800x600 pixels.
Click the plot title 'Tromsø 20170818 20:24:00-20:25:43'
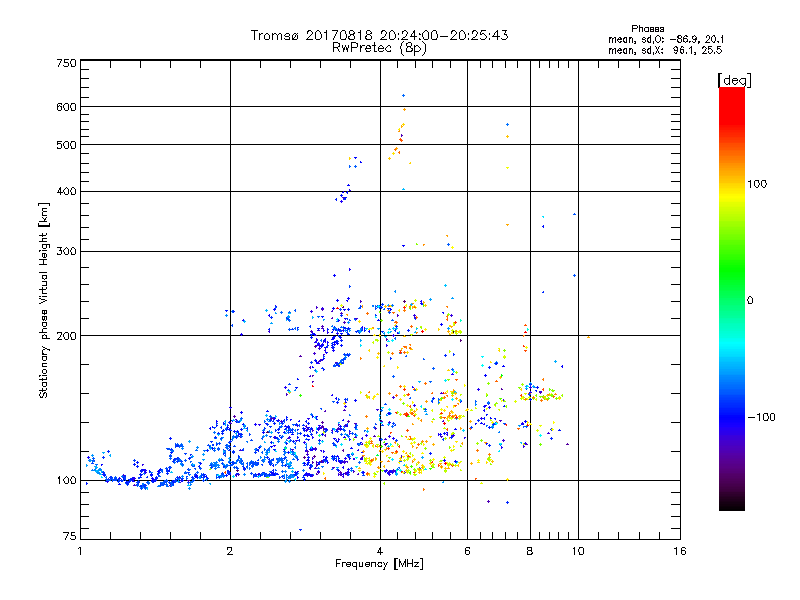pyautogui.click(x=379, y=35)
